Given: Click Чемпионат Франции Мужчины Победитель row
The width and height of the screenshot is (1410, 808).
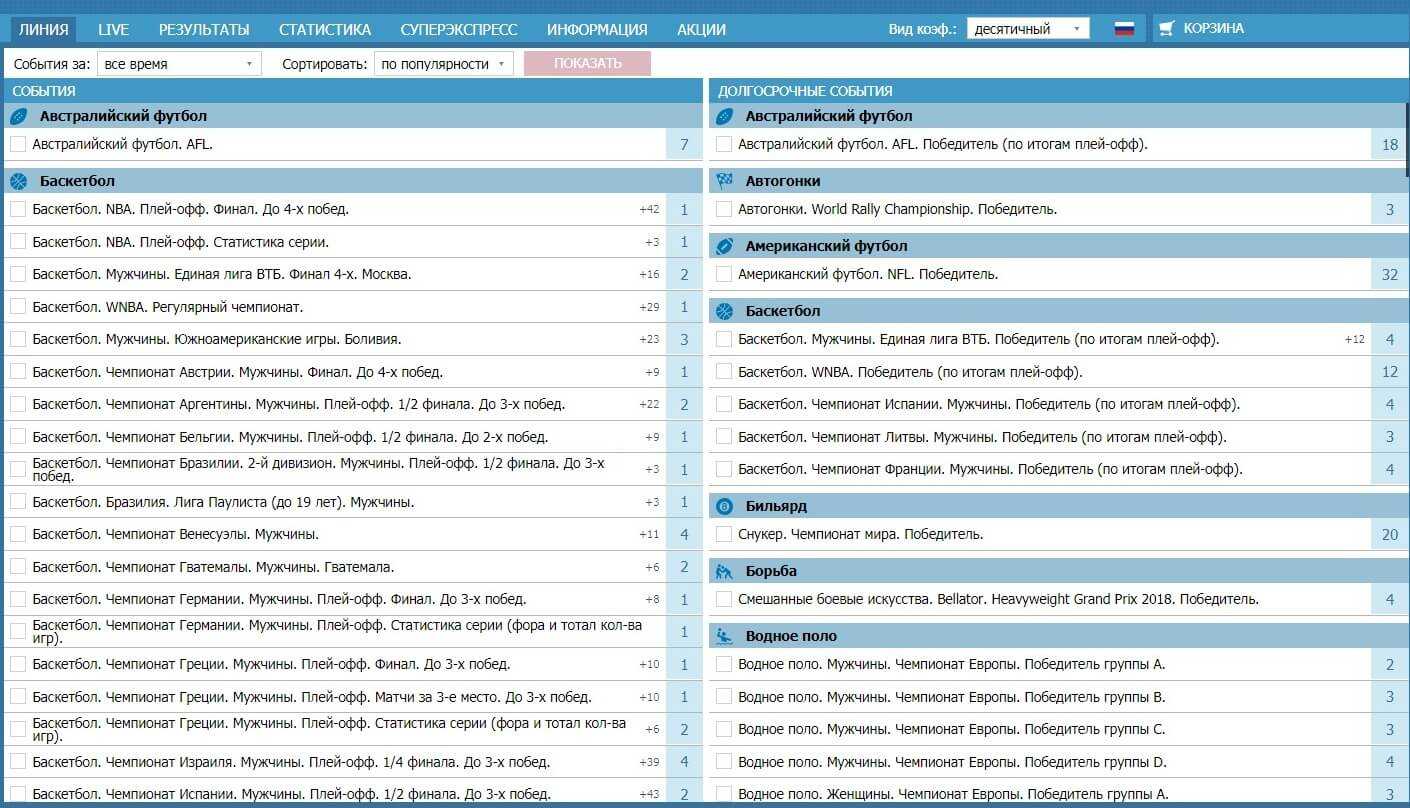Looking at the screenshot, I should 1058,469.
